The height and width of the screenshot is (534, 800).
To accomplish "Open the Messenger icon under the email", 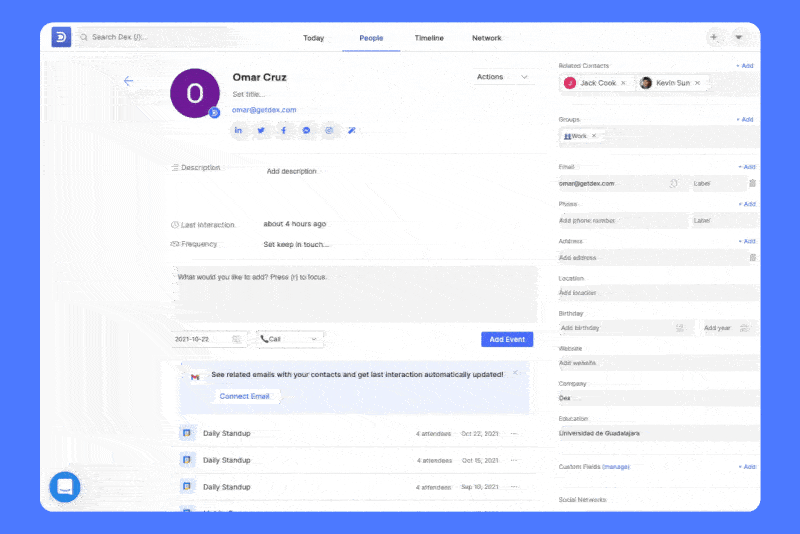I will tap(306, 131).
